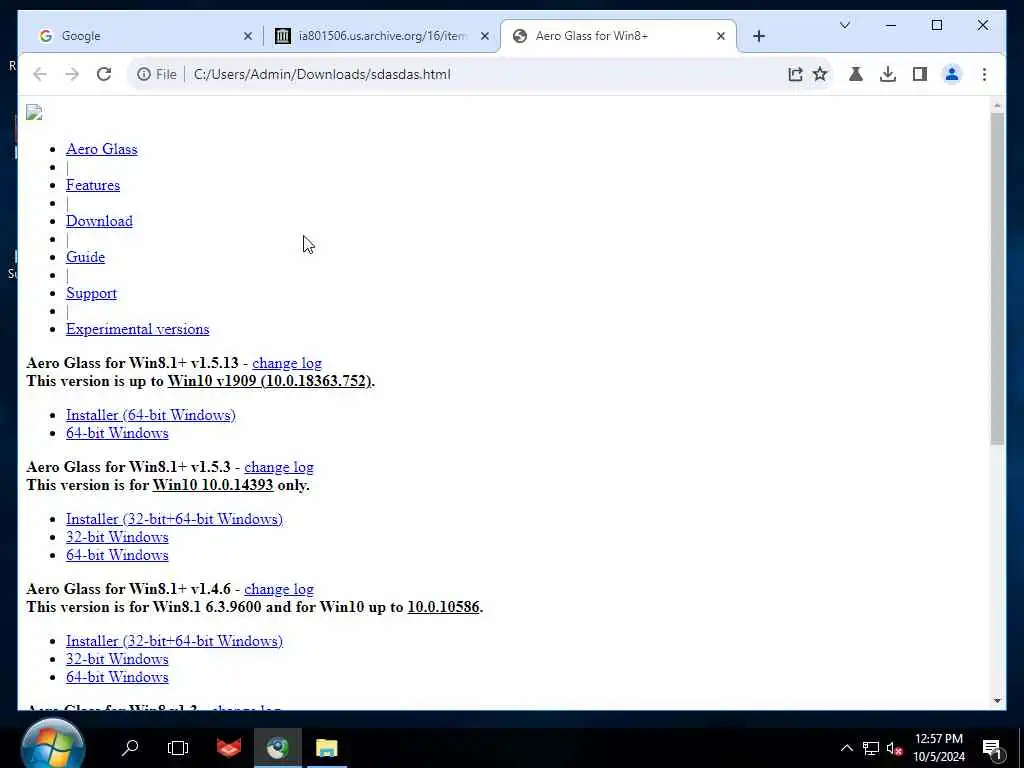Open the Chrome three-dot menu

[984, 74]
